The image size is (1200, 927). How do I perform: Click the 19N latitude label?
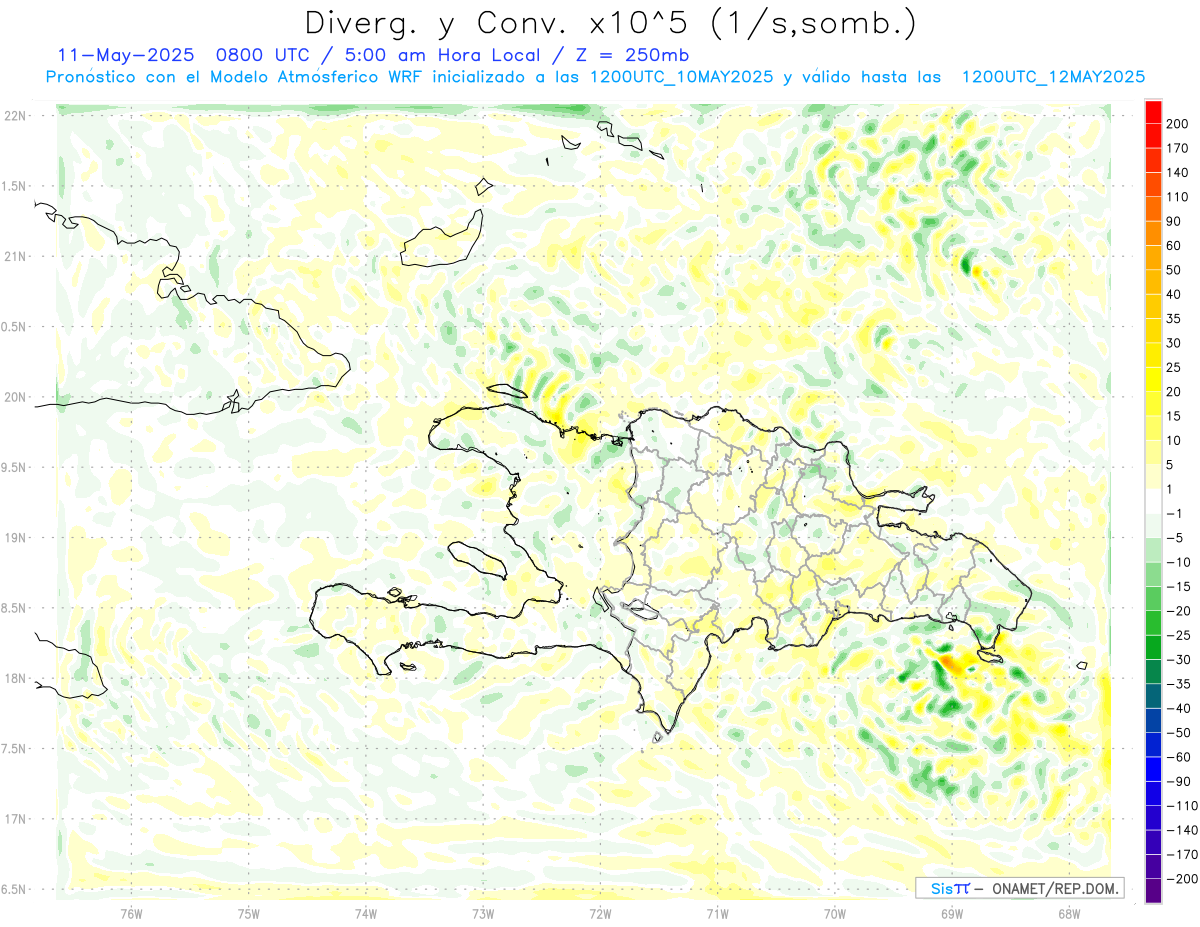click(16, 538)
